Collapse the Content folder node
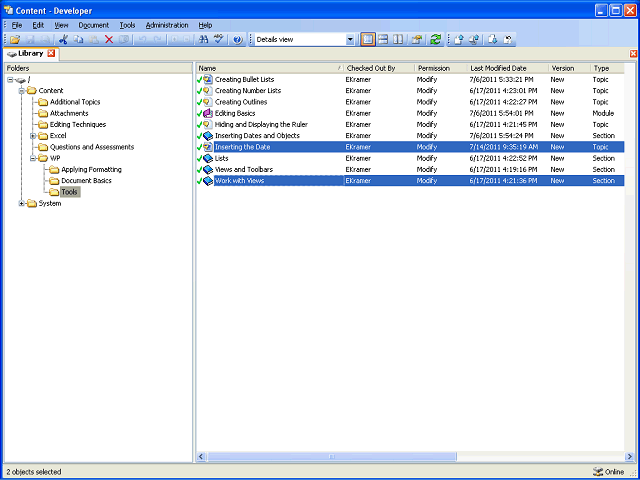The image size is (640, 480). (x=22, y=91)
